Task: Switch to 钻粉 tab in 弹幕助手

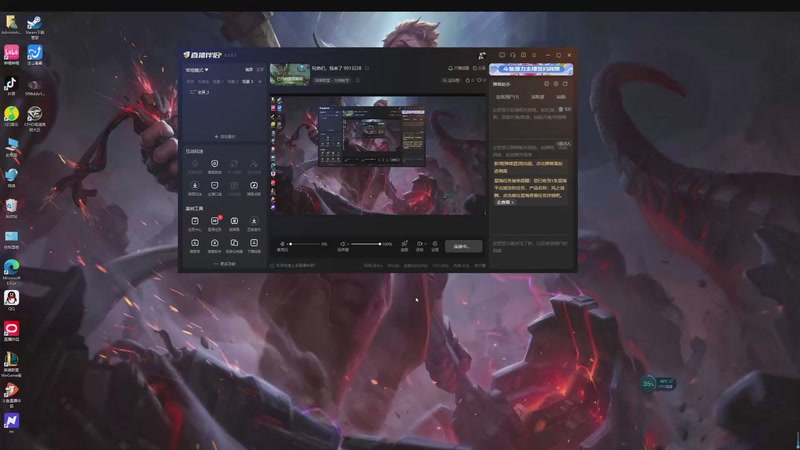Action: point(561,97)
